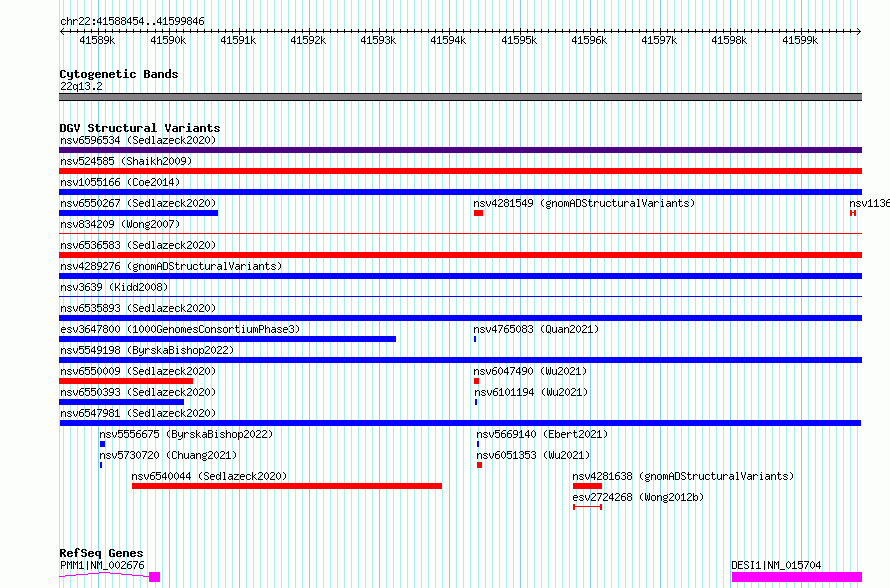Select nsv6550393 (Sedlazeck2020) label
890x588 pixels.
138,392
